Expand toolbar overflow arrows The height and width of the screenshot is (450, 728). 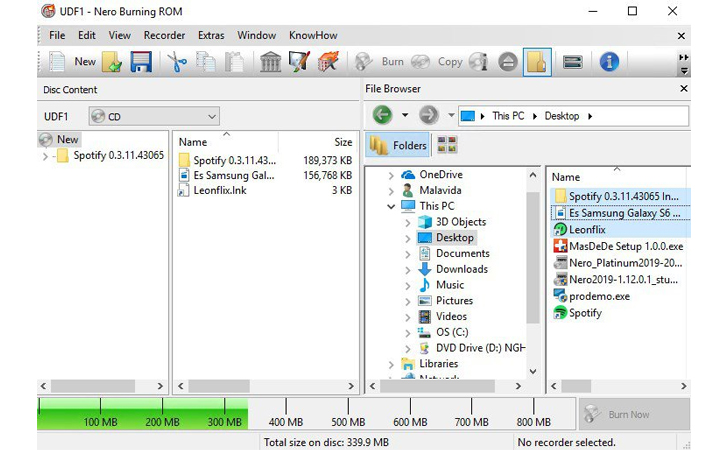(x=683, y=57)
